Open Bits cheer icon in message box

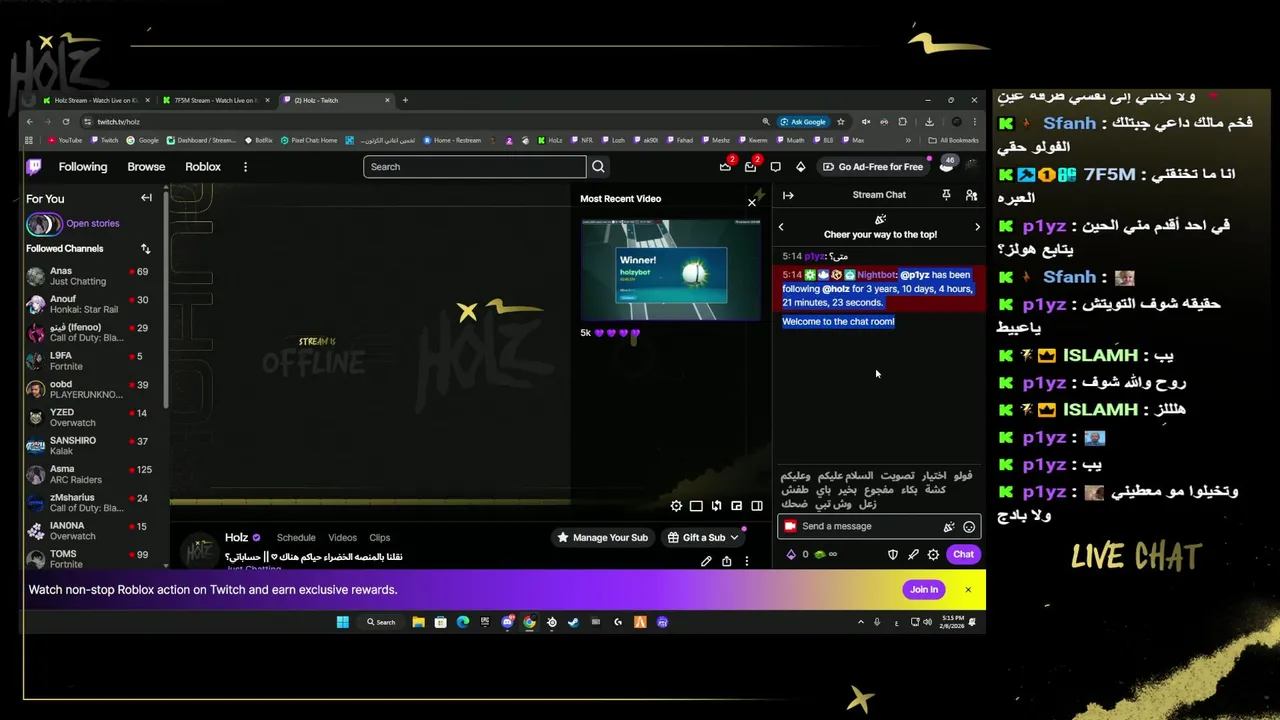point(949,527)
